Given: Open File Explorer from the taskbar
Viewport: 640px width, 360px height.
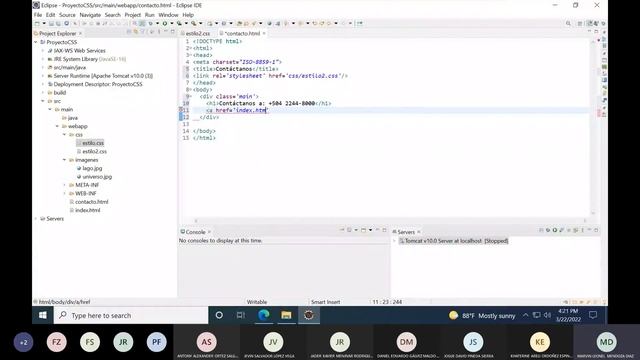Looking at the screenshot, I should click(x=286, y=315).
